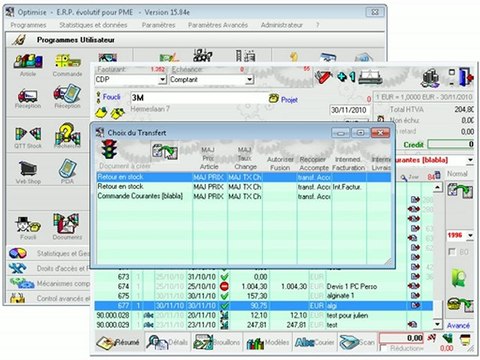Switch to the Modèles tab
Viewport: 480px width, 360px height.
point(268,342)
